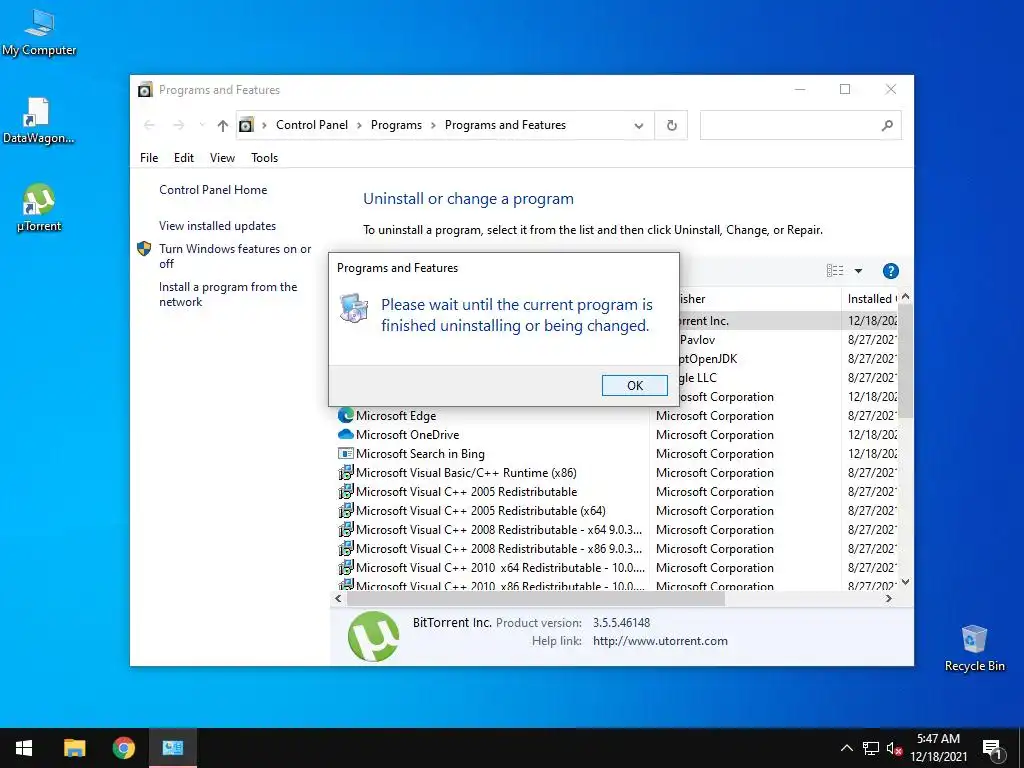The image size is (1024, 768).
Task: Click the Refresh button next to address bar
Action: click(x=671, y=125)
